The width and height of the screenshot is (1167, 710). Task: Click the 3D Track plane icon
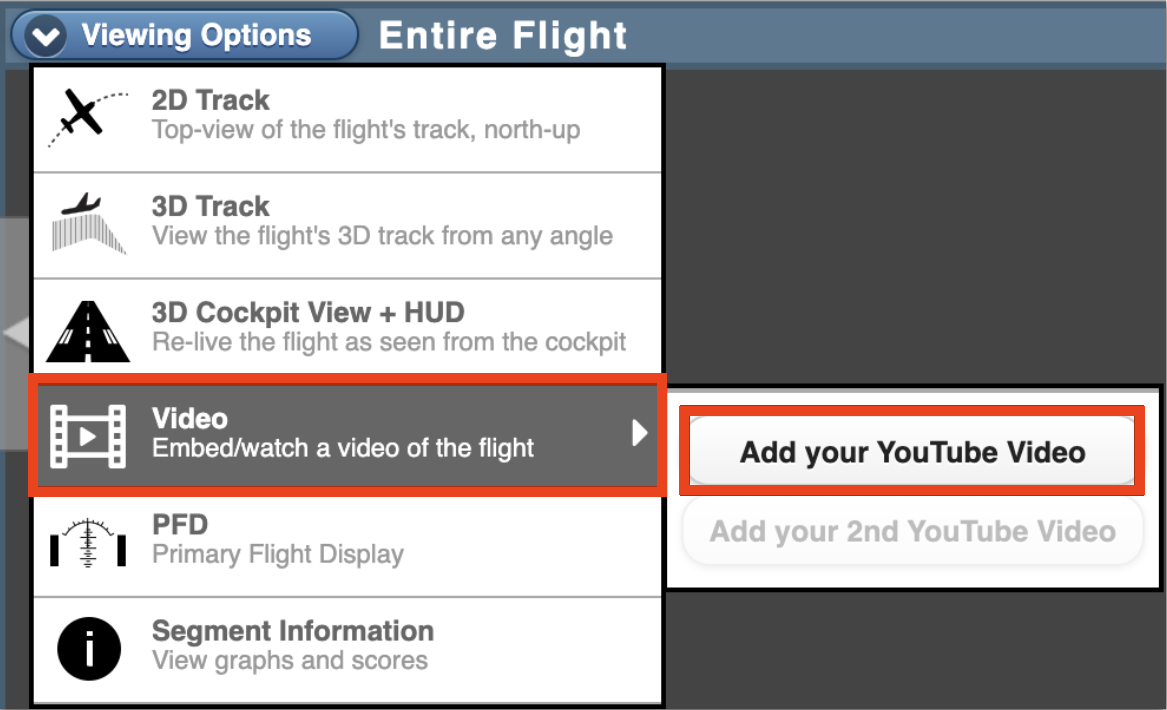click(x=89, y=223)
